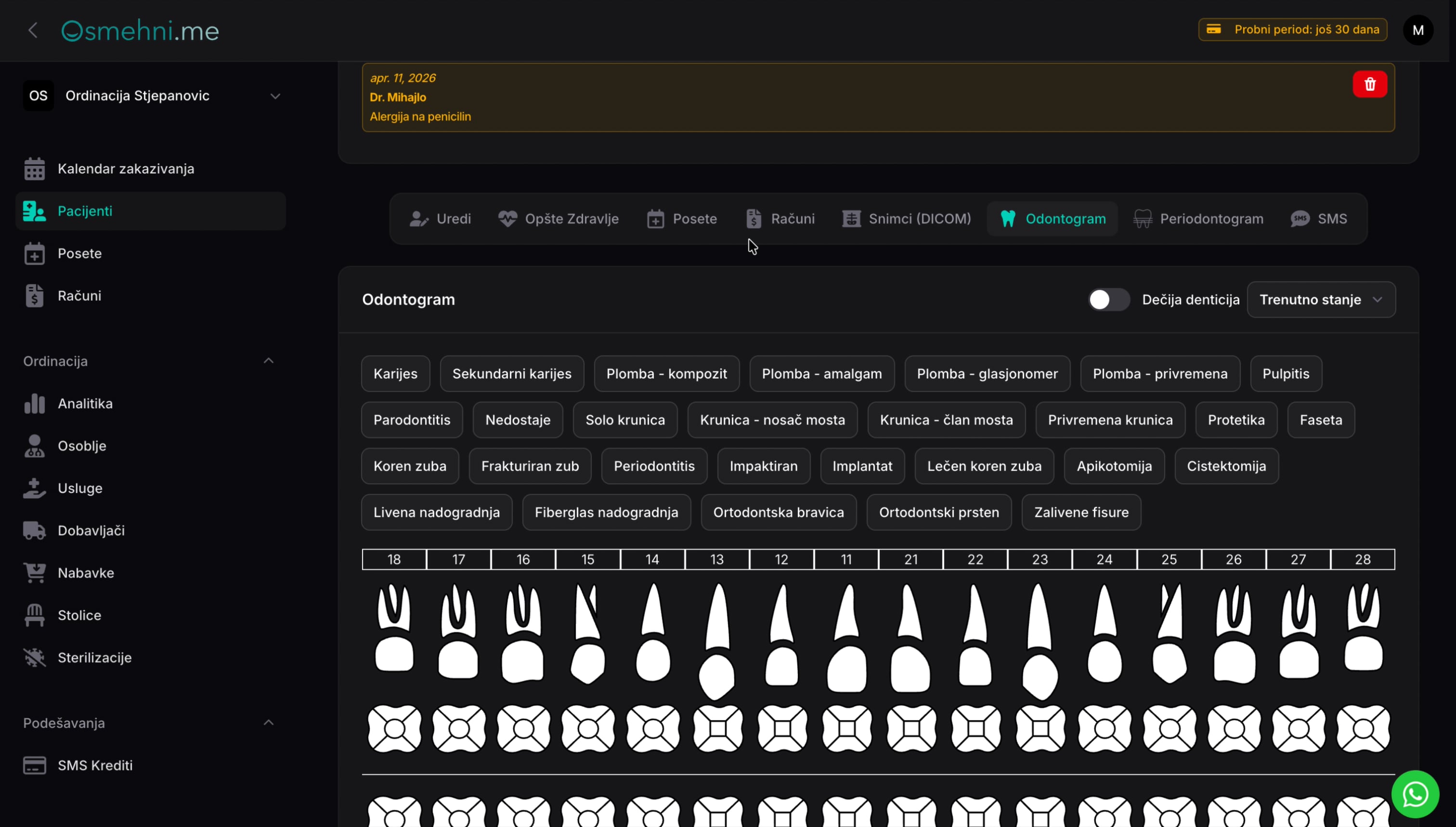Open Analitika in the sidebar
1456x827 pixels.
tap(151, 403)
